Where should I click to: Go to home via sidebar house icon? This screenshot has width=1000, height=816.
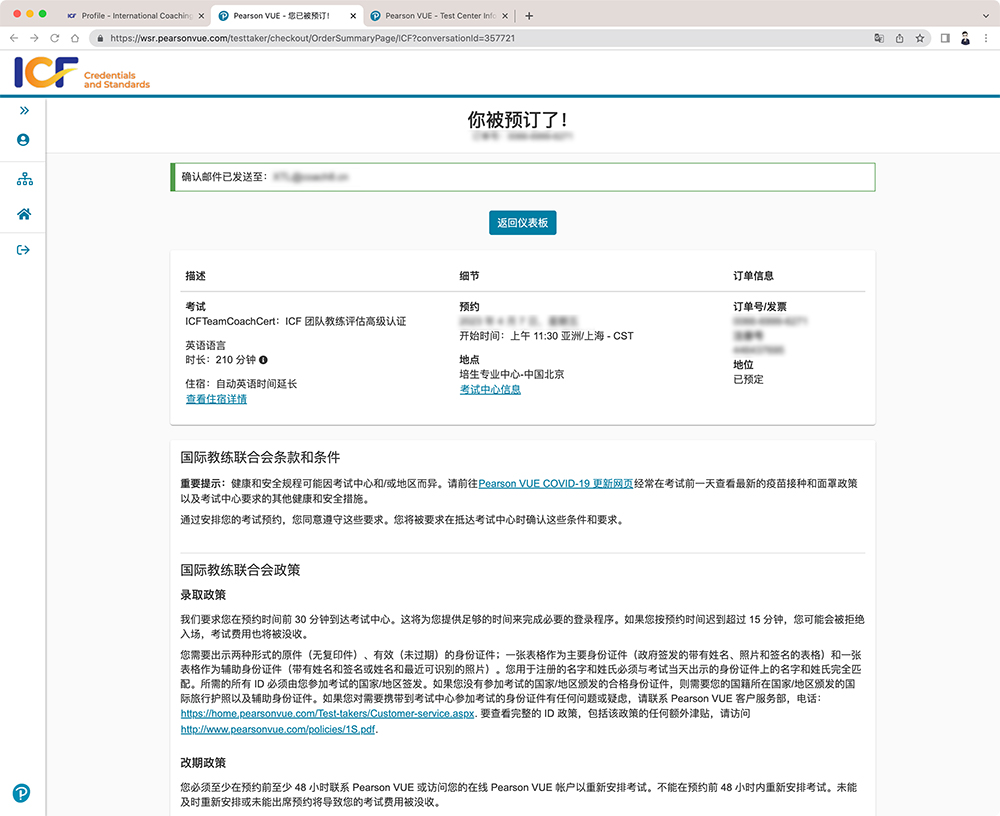pyautogui.click(x=24, y=214)
